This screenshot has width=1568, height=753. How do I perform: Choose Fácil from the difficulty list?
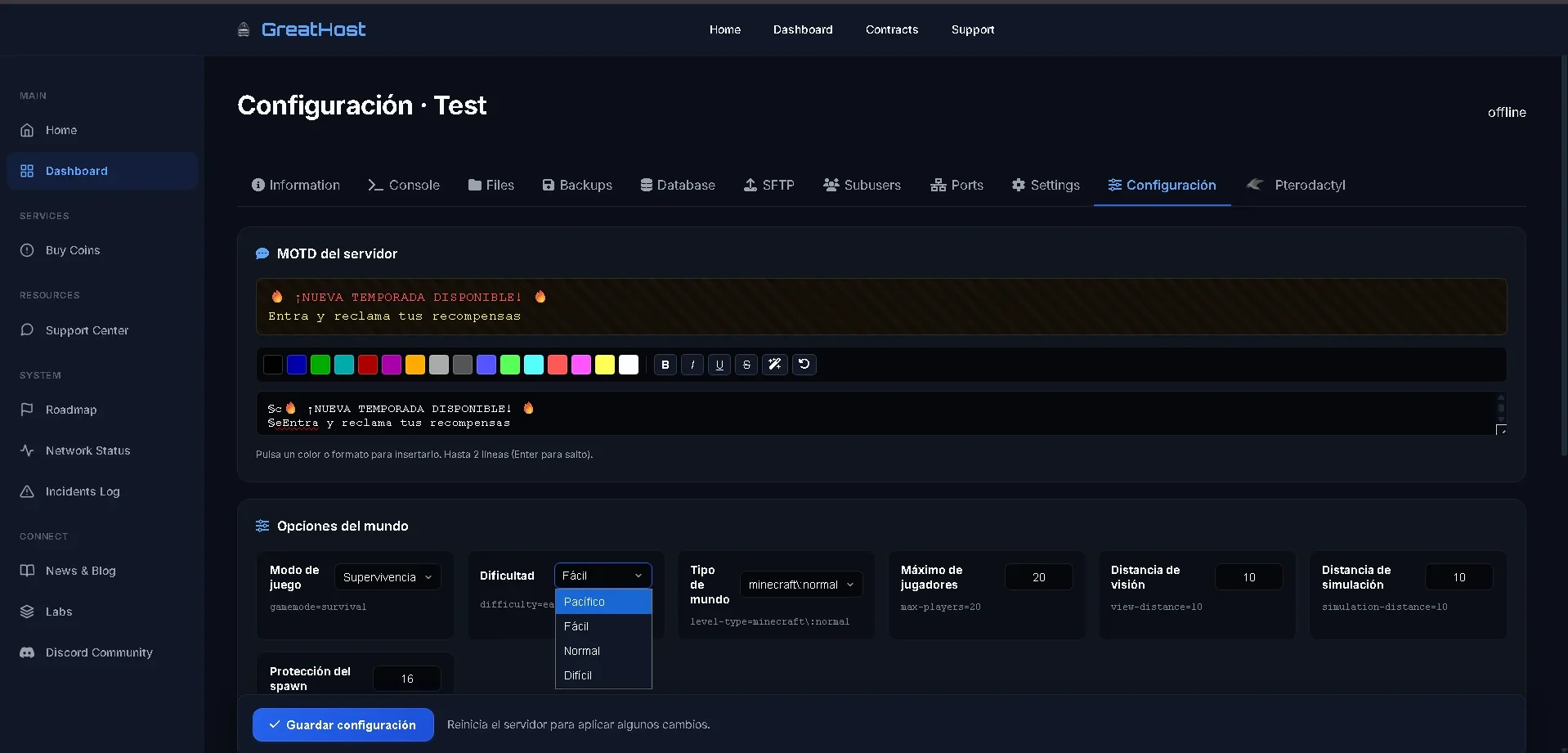[x=603, y=626]
